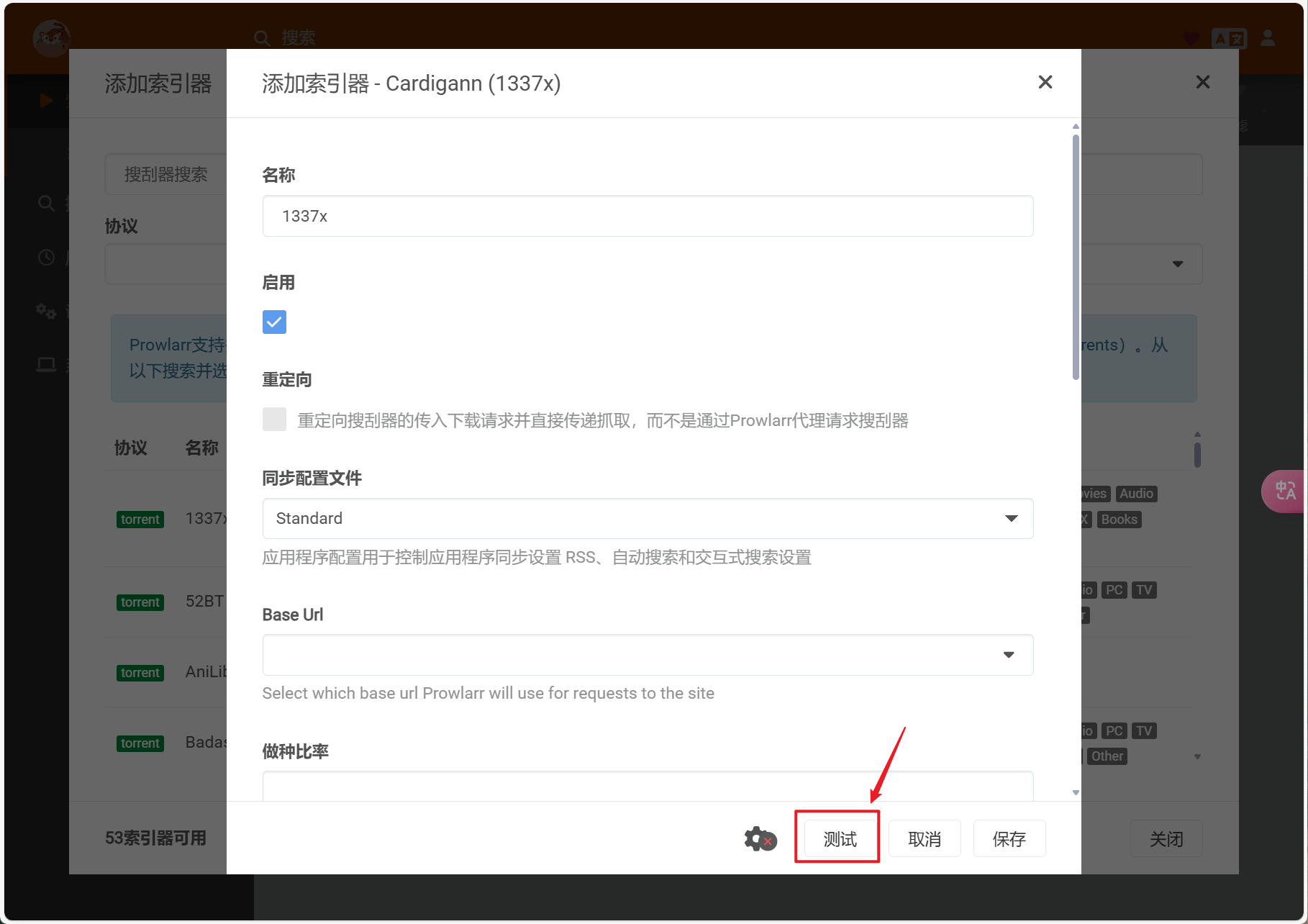Open the sidebar Settings gears icon
Screen dimensions: 1308x924
46,311
